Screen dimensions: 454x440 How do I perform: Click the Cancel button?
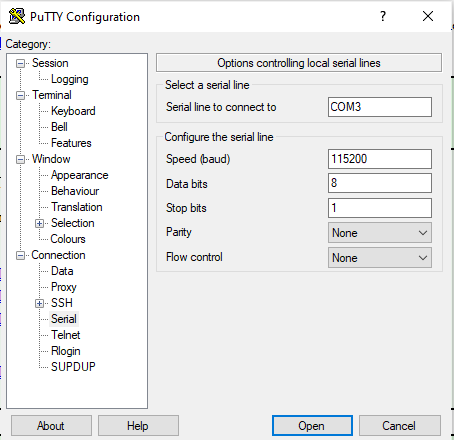click(x=399, y=426)
